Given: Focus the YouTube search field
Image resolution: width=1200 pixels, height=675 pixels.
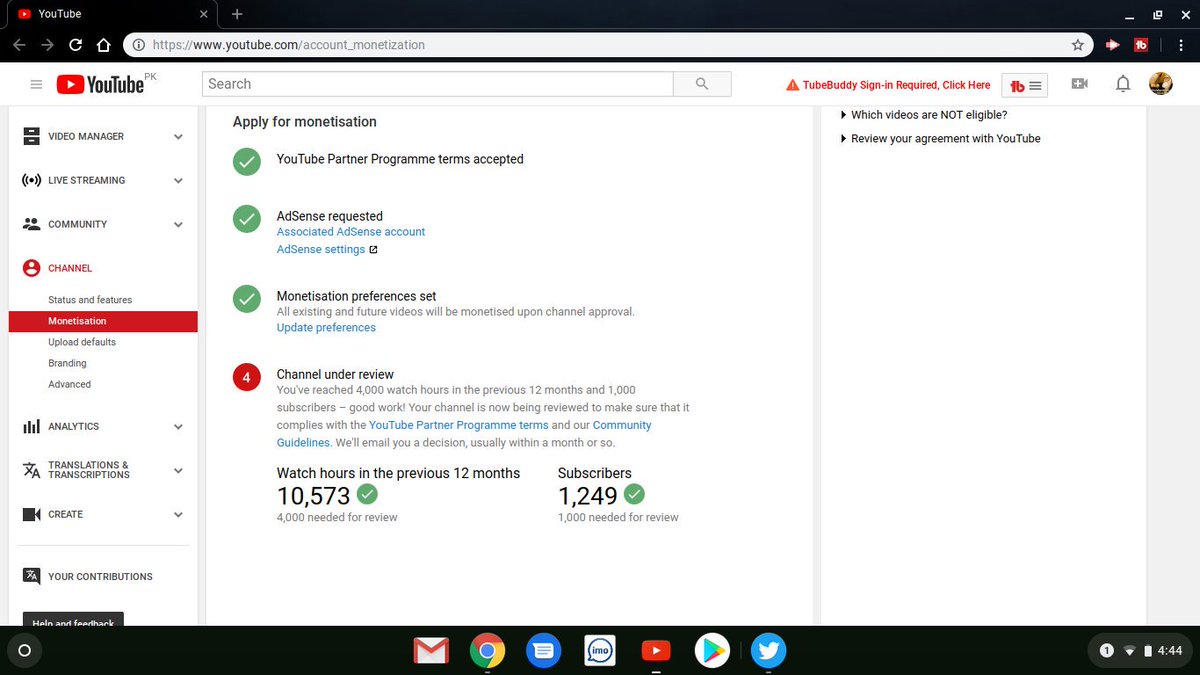Looking at the screenshot, I should [x=438, y=84].
